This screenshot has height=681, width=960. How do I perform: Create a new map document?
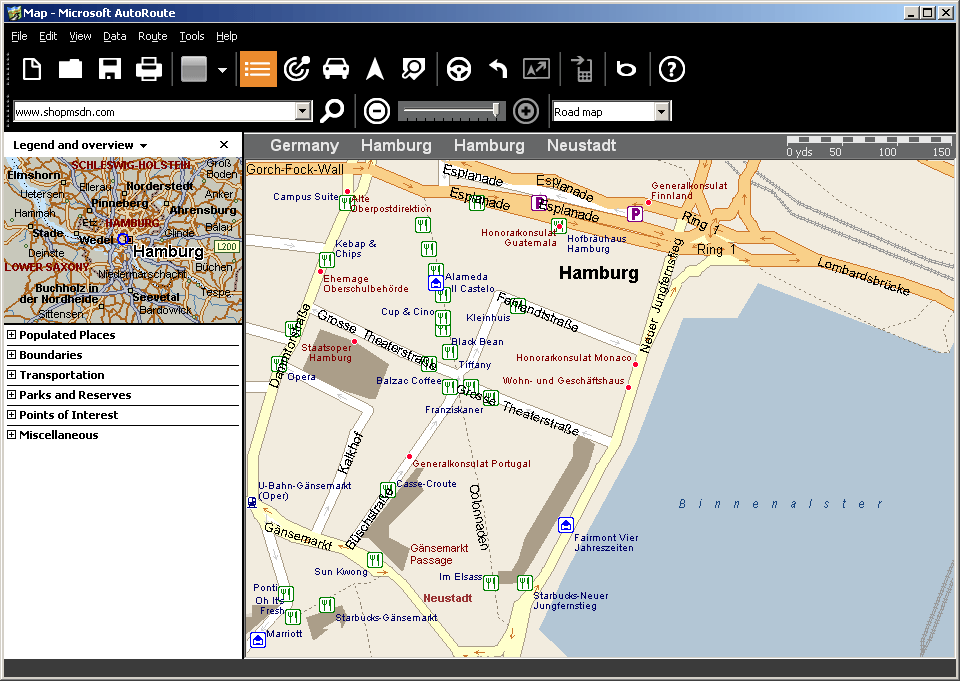coord(32,69)
